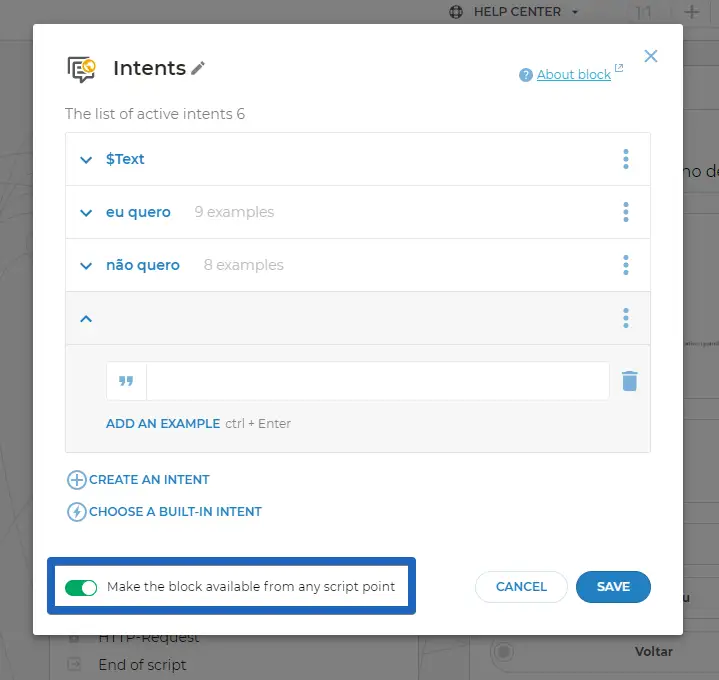
Task: Click the example phrase text field
Action: coord(377,381)
